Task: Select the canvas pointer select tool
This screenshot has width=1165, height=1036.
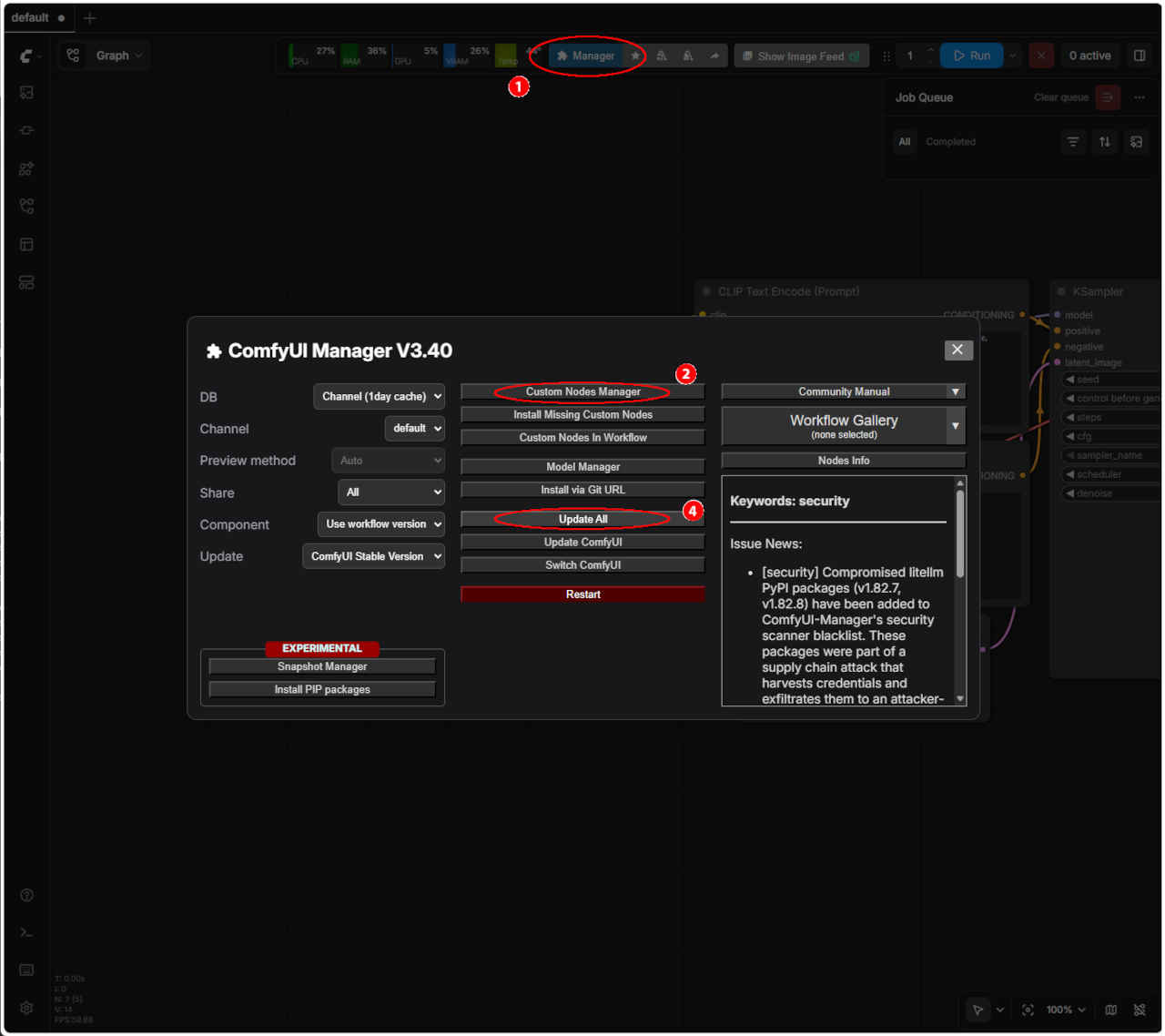Action: [978, 1010]
